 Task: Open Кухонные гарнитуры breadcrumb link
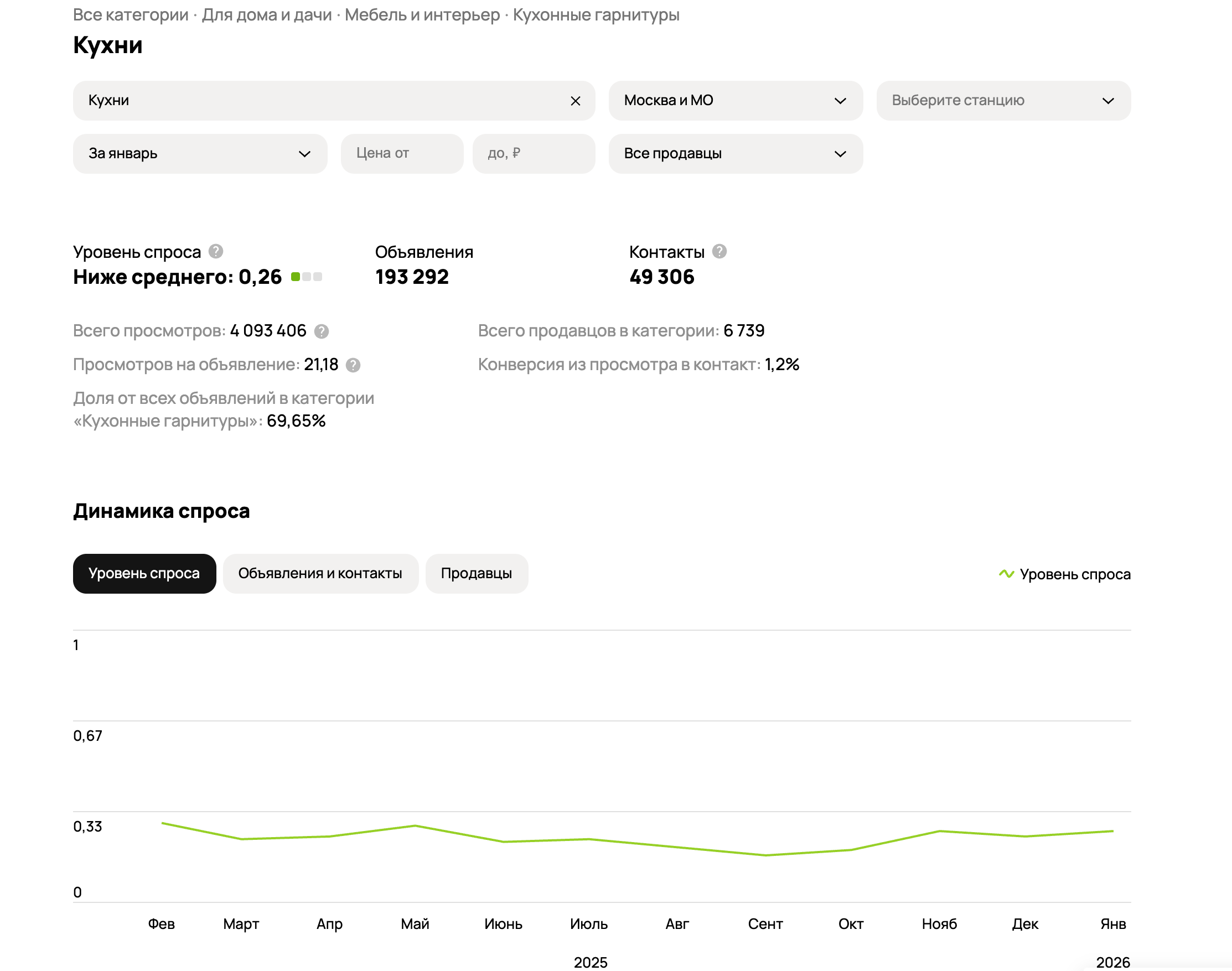click(596, 15)
